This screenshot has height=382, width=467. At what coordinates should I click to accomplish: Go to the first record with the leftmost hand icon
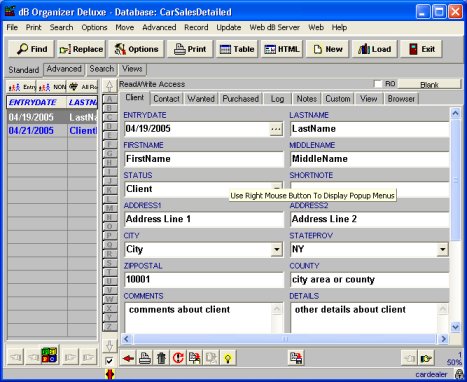coord(15,357)
